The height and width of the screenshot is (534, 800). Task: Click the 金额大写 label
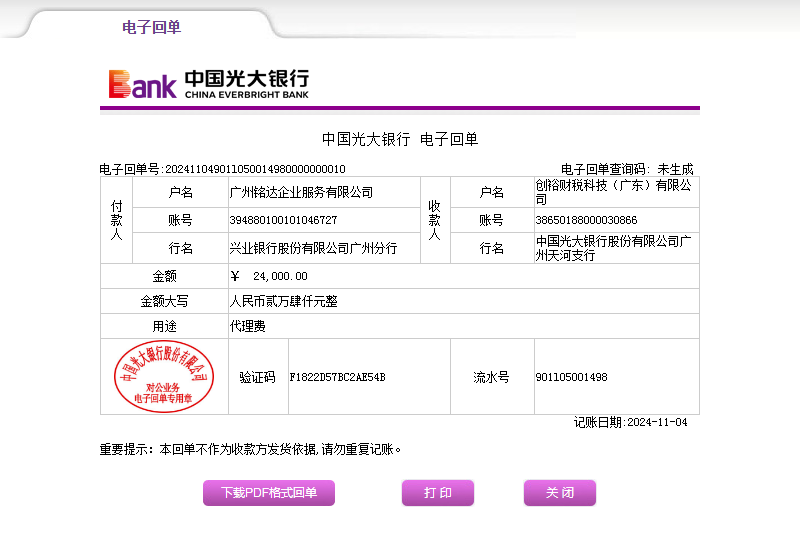(164, 301)
